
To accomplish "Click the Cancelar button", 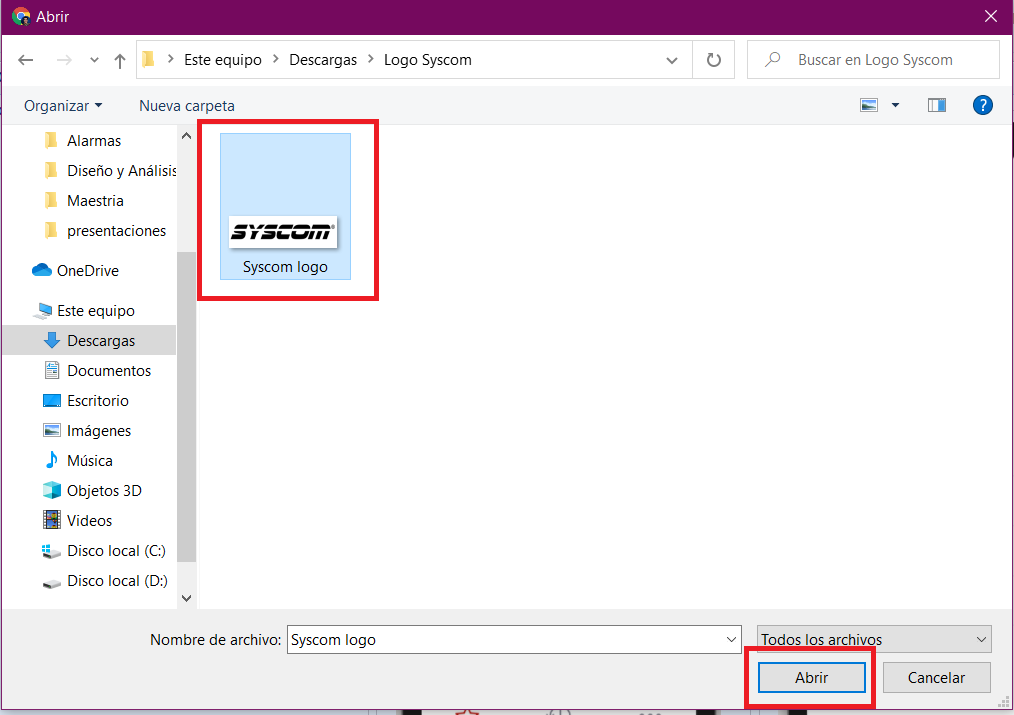I will pos(936,678).
